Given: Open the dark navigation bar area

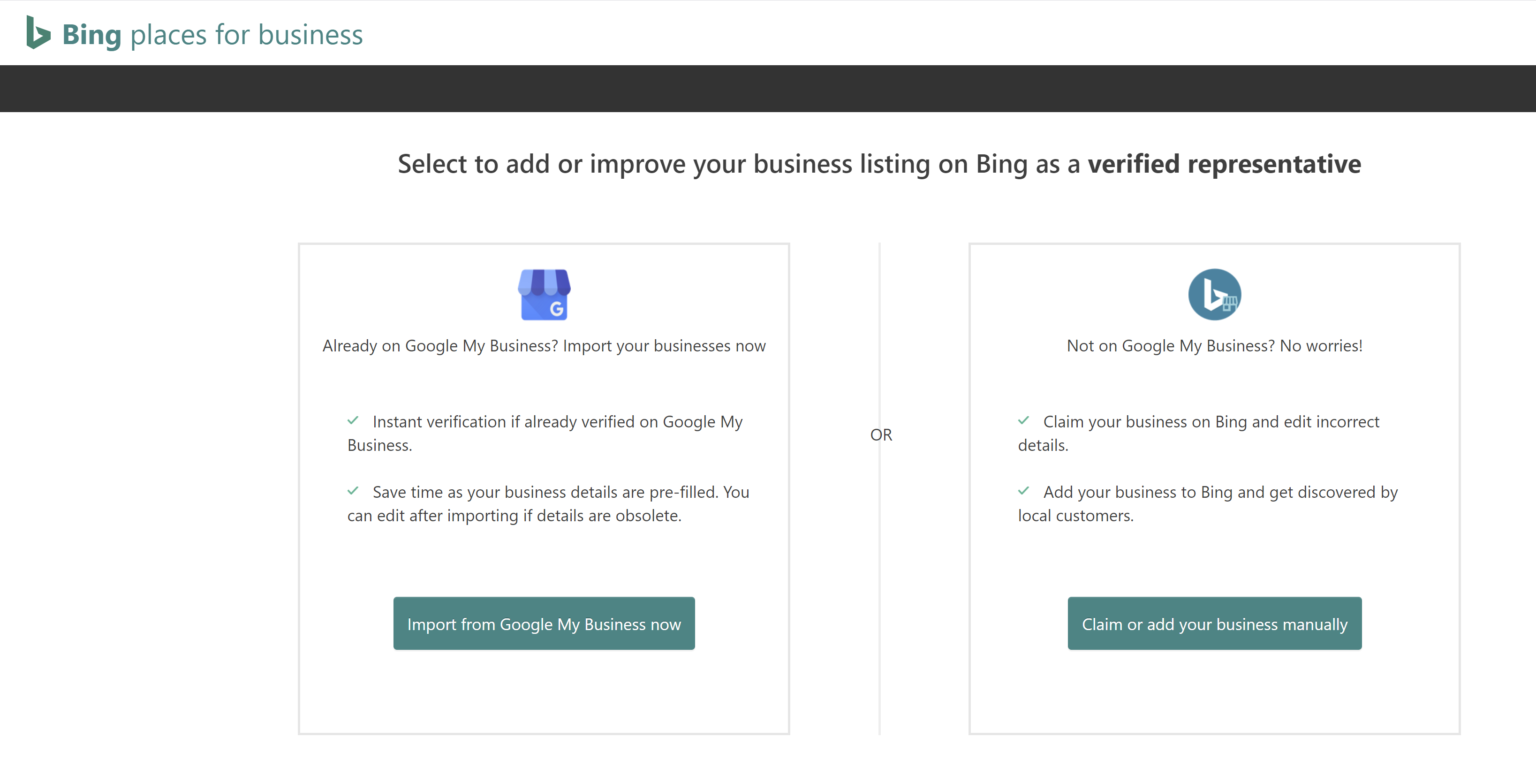Looking at the screenshot, I should tap(768, 88).
